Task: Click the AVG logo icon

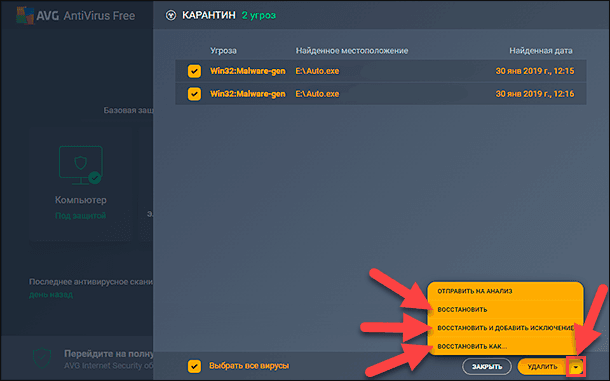Action: (25, 16)
